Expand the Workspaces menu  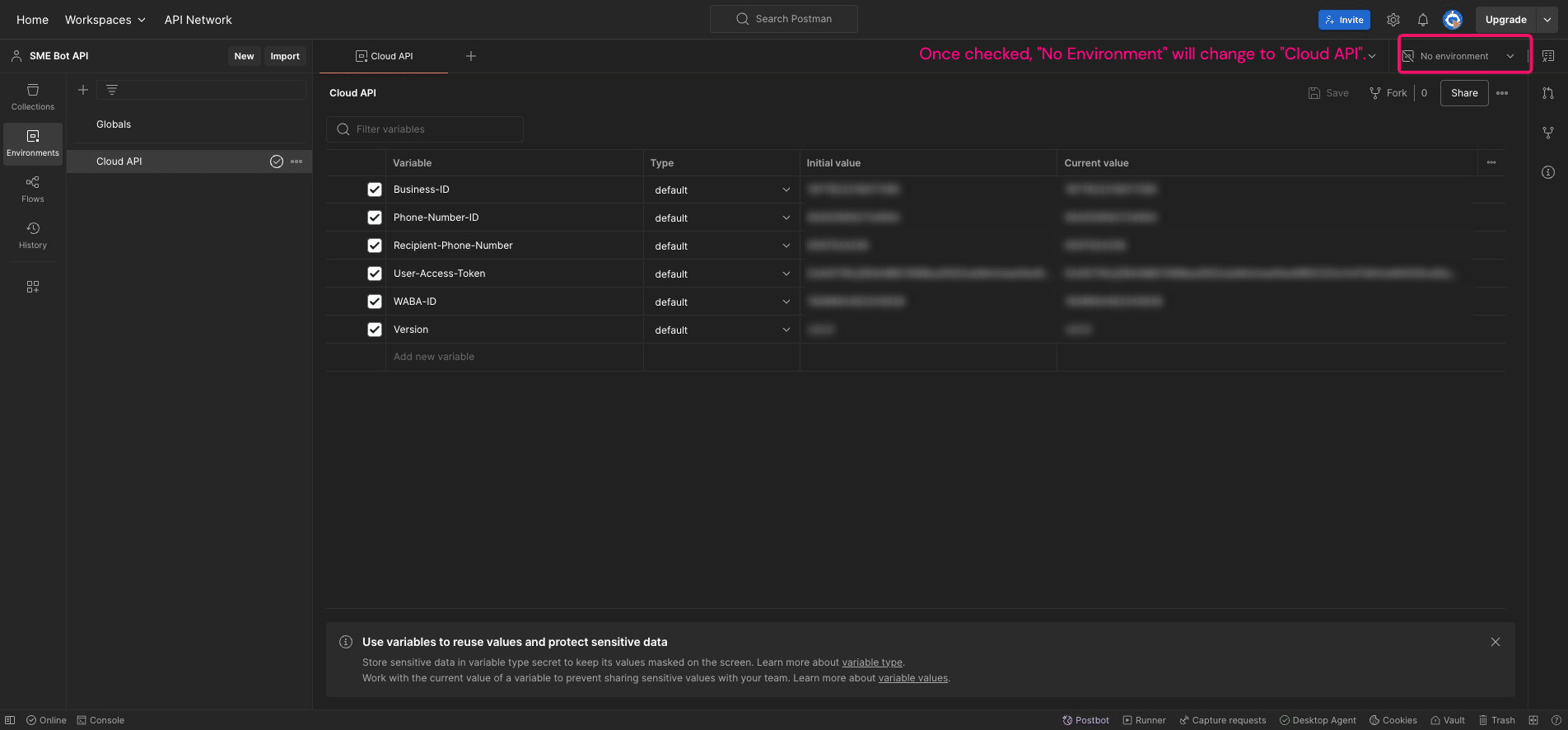point(105,20)
